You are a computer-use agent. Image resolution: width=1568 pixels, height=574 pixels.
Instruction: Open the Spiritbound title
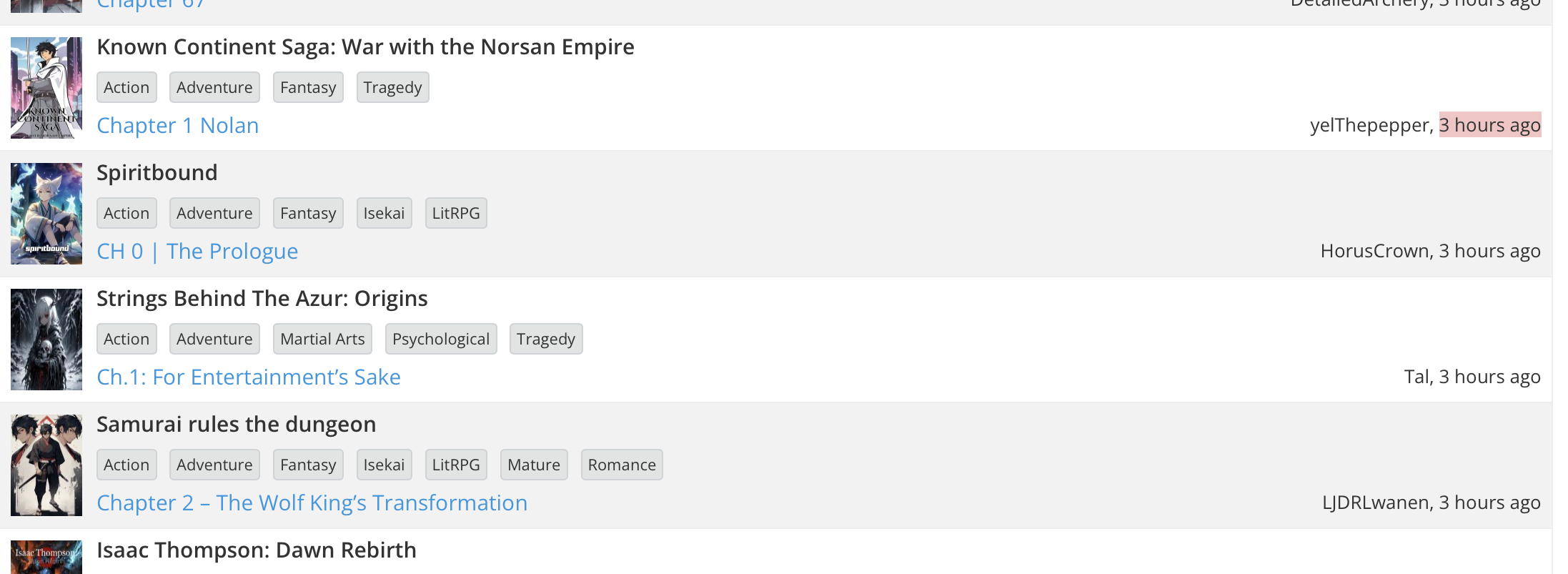pyautogui.click(x=157, y=172)
